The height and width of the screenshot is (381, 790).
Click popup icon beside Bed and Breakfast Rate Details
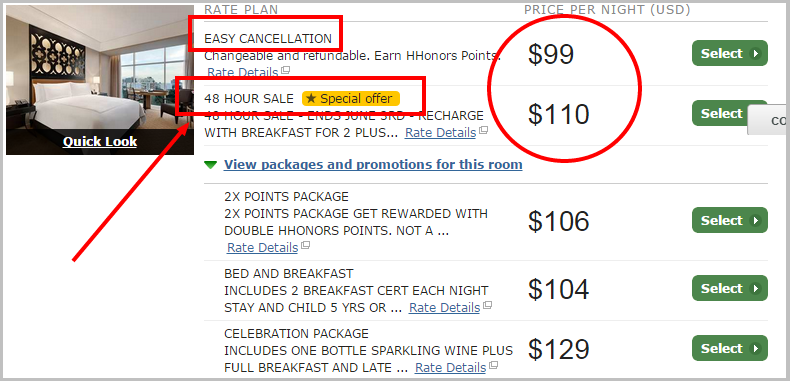click(487, 305)
